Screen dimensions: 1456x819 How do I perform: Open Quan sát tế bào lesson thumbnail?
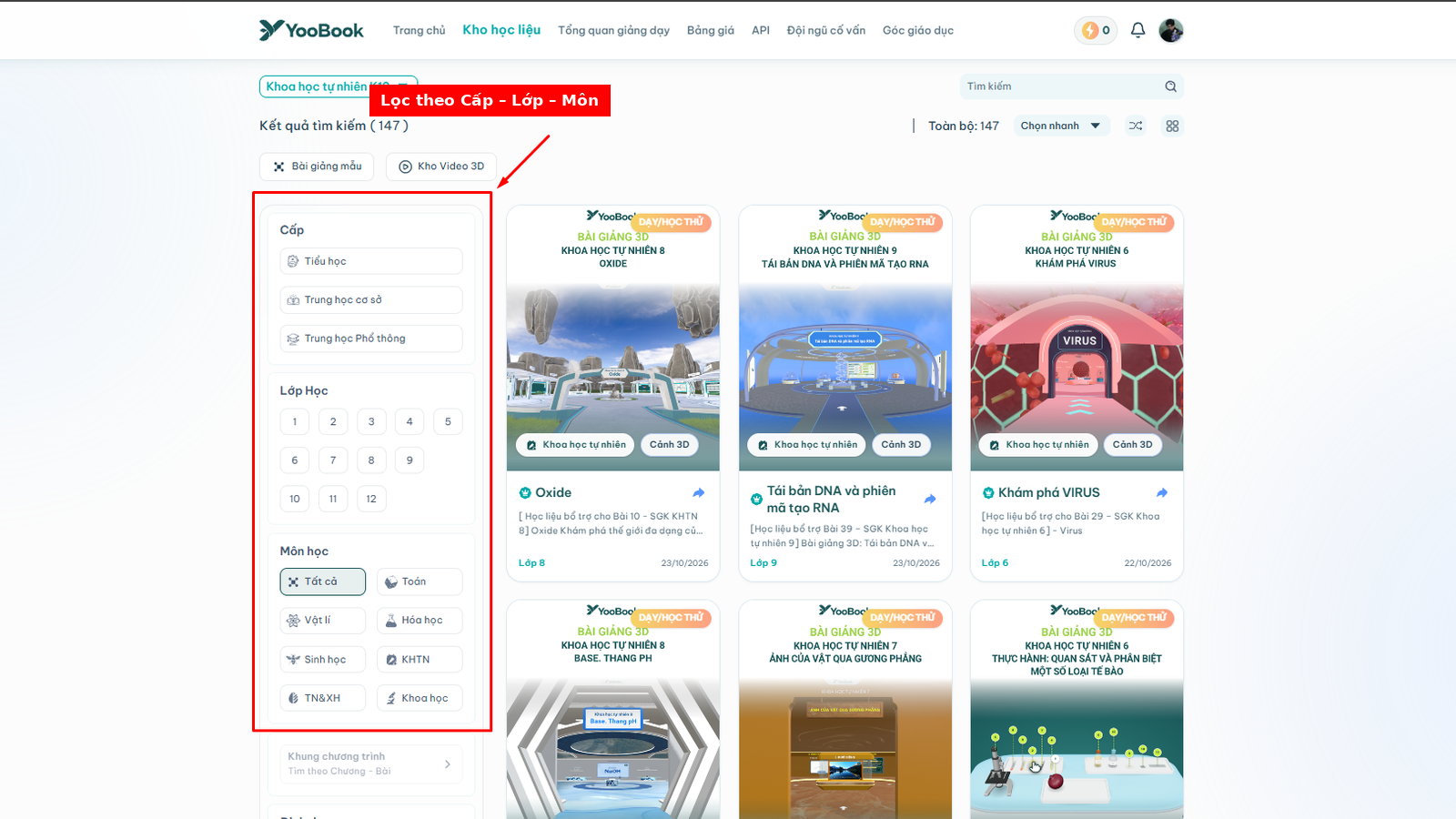coord(1077,710)
